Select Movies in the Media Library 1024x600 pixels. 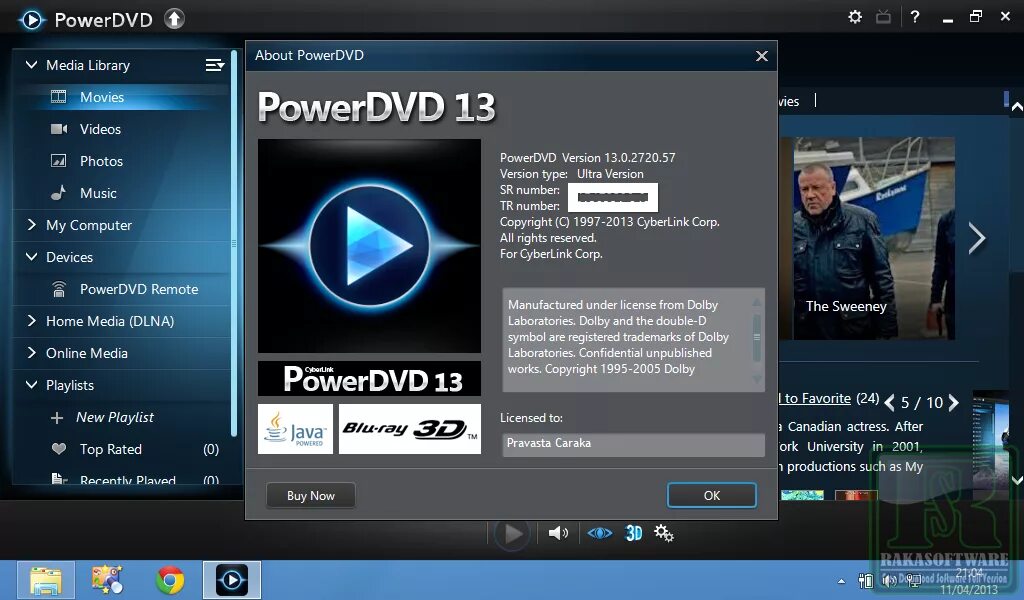click(x=121, y=97)
